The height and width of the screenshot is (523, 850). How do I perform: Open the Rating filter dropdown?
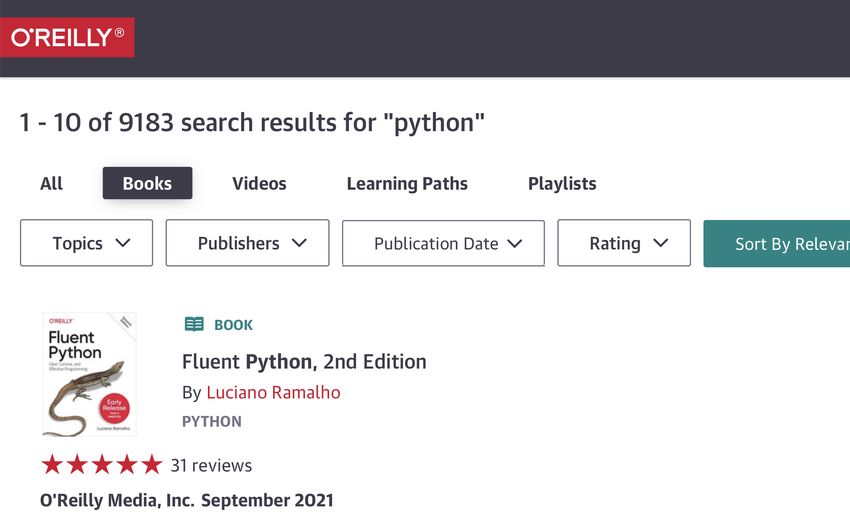(624, 243)
